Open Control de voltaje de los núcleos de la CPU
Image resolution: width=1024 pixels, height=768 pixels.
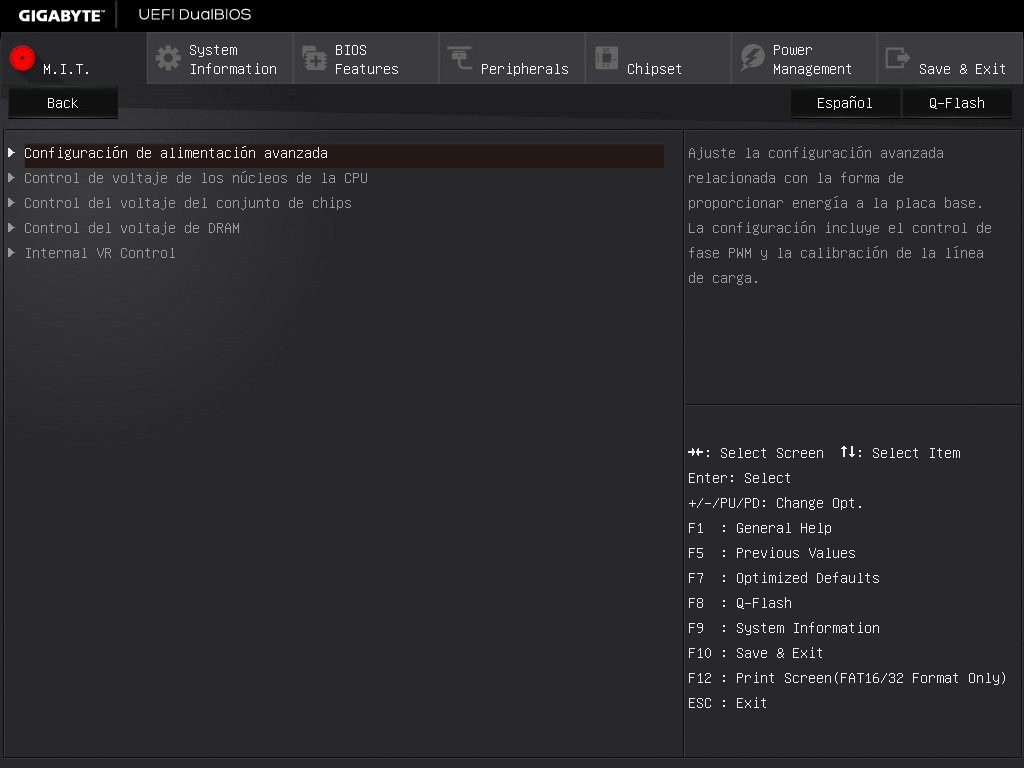[196, 178]
